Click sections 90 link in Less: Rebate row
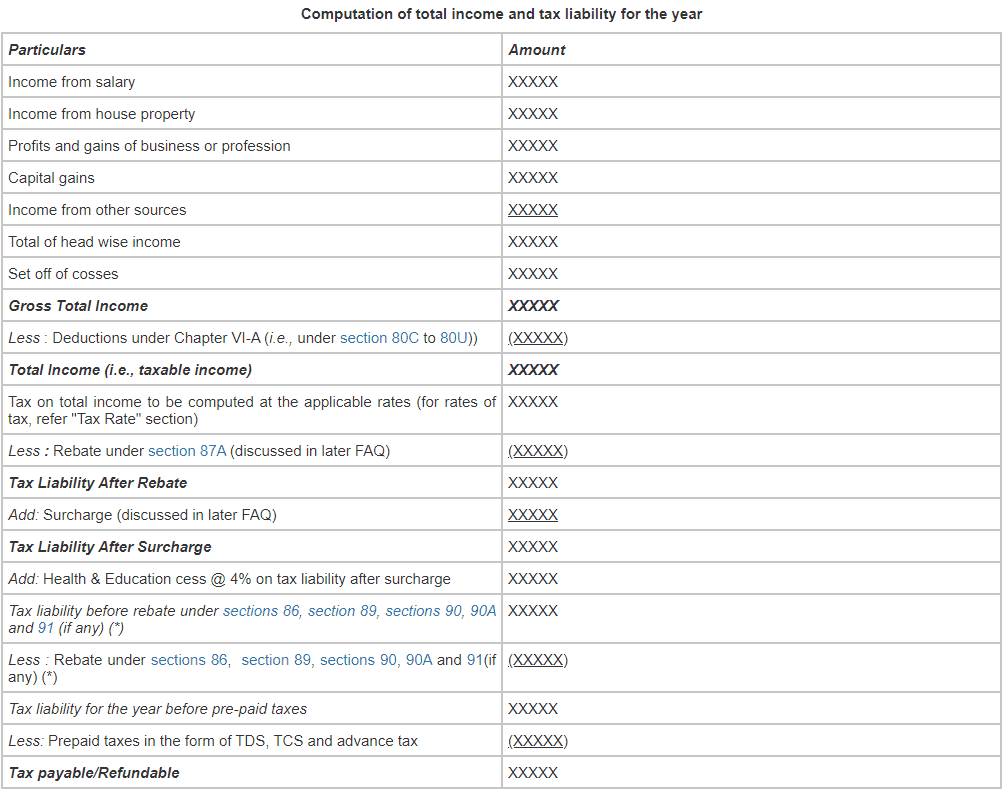Image resolution: width=1004 pixels, height=792 pixels. point(358,660)
